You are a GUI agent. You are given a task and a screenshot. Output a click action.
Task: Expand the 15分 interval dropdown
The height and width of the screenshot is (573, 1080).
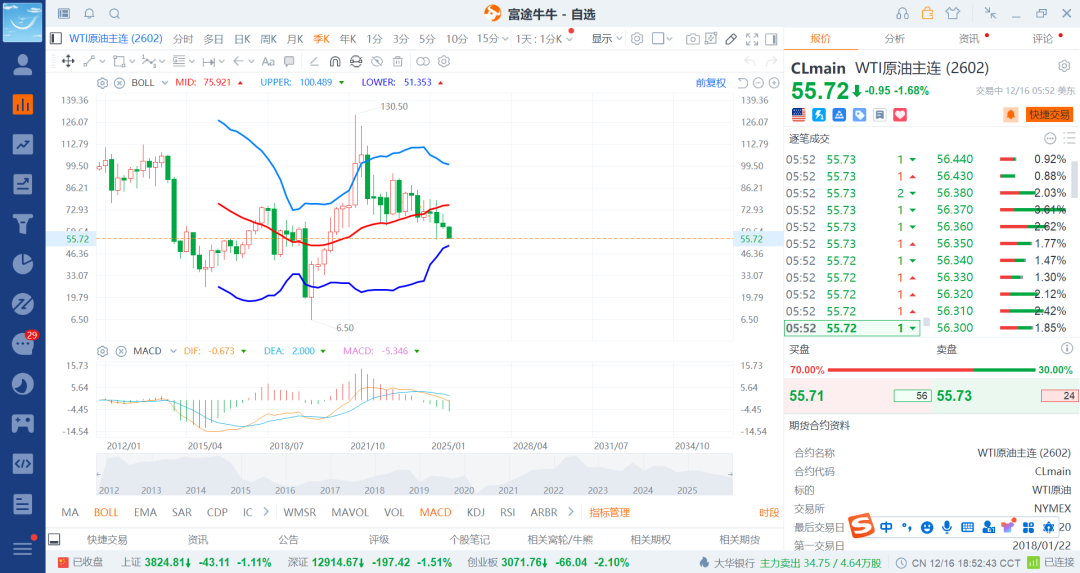[490, 38]
